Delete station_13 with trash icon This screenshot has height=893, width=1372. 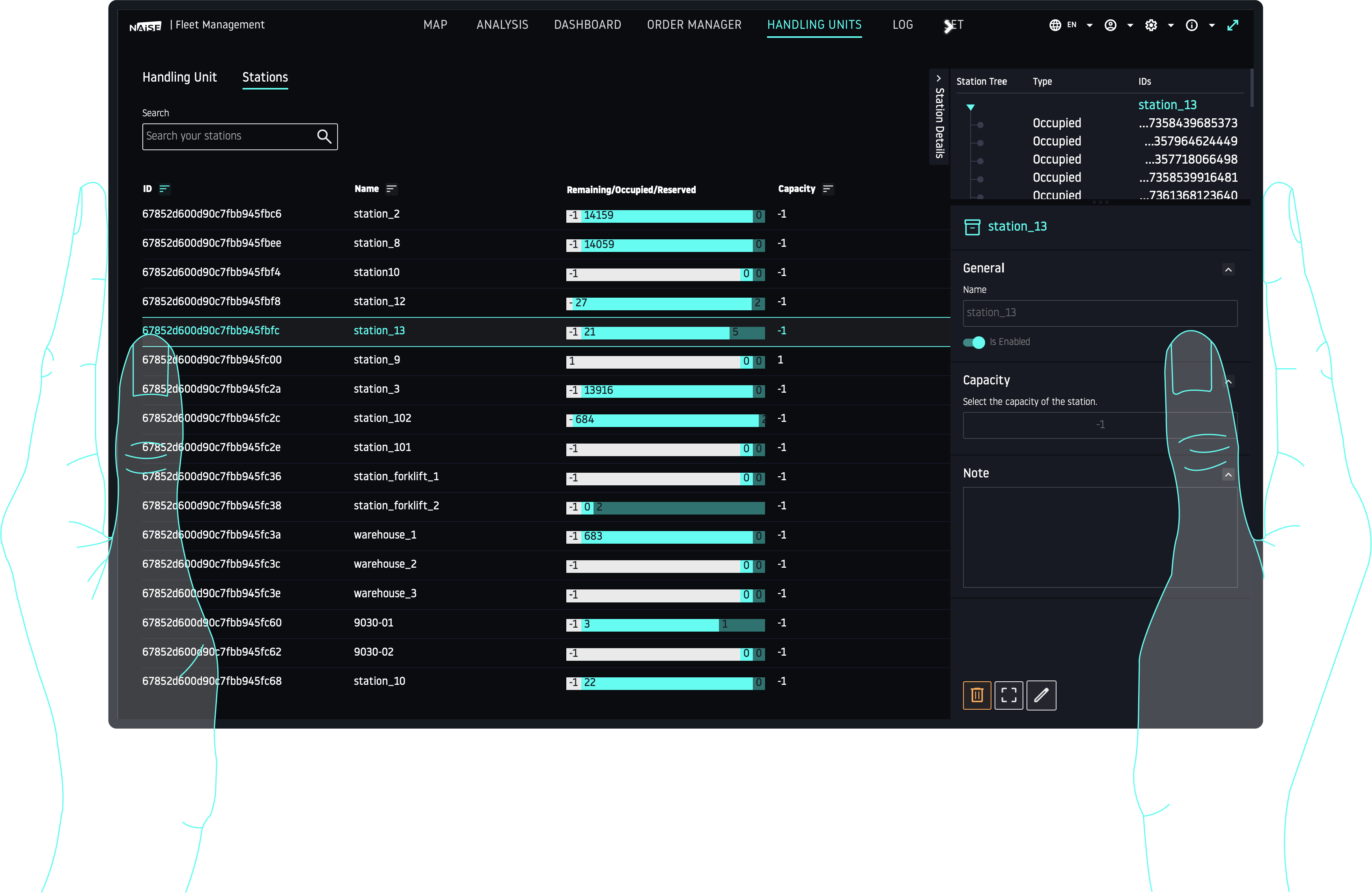tap(976, 695)
